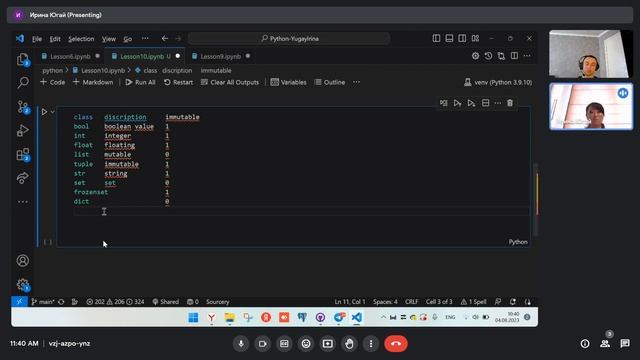The height and width of the screenshot is (360, 640).
Task: Expand the run cell options arrow
Action: click(53, 112)
